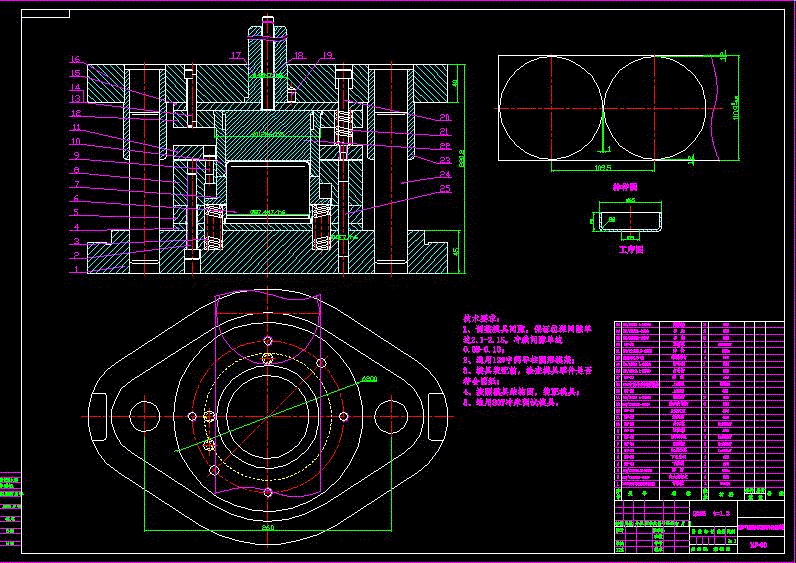Click part balloon number 8
This screenshot has height=563, width=796.
pyautogui.click(x=76, y=170)
